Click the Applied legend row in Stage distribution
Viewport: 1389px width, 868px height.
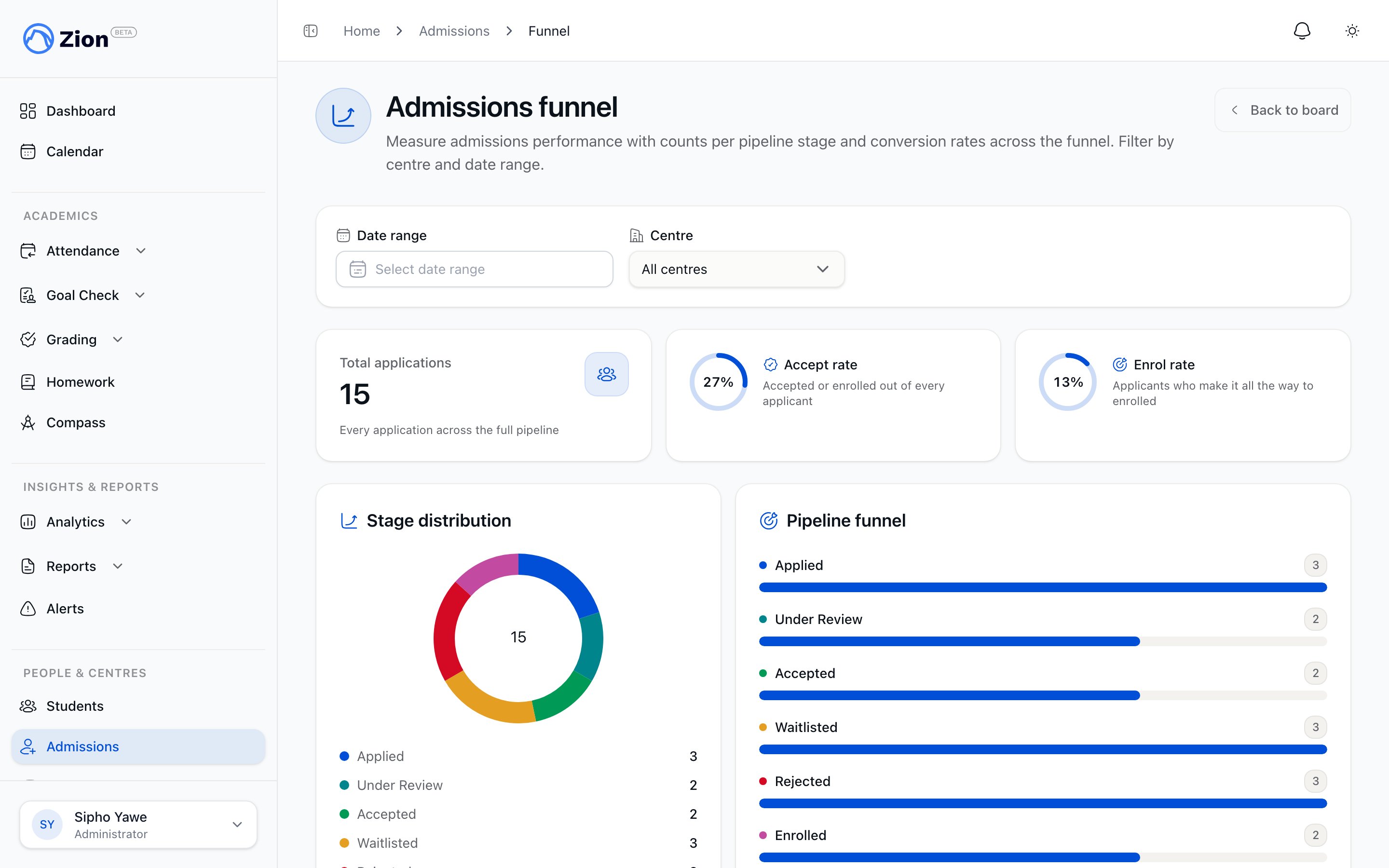tap(517, 756)
